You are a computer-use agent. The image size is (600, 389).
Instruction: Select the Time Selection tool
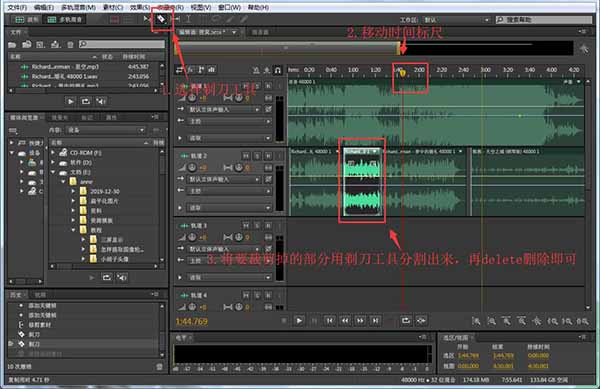189,19
